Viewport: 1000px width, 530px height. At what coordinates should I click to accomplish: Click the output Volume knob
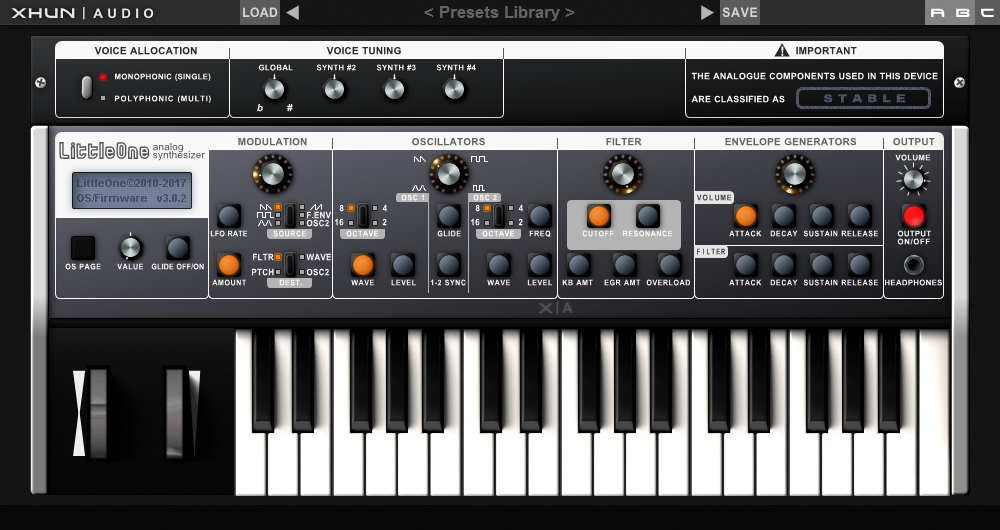pyautogui.click(x=913, y=180)
